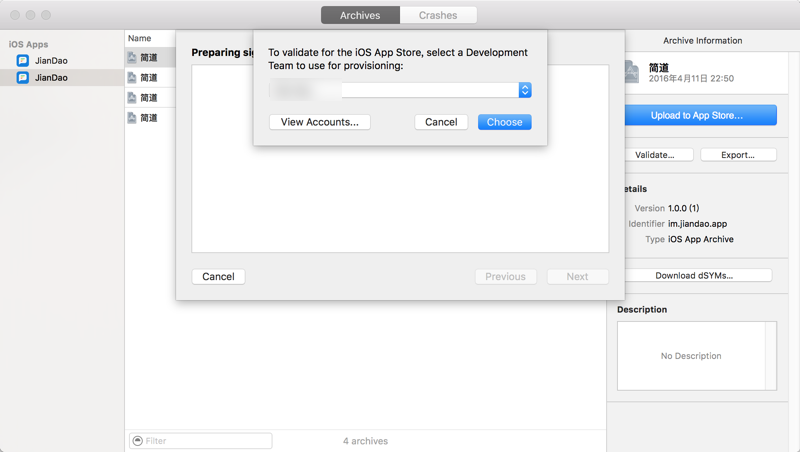This screenshot has height=452, width=800.
Task: Click the identifier im.jiandao.app
Action: (697, 224)
